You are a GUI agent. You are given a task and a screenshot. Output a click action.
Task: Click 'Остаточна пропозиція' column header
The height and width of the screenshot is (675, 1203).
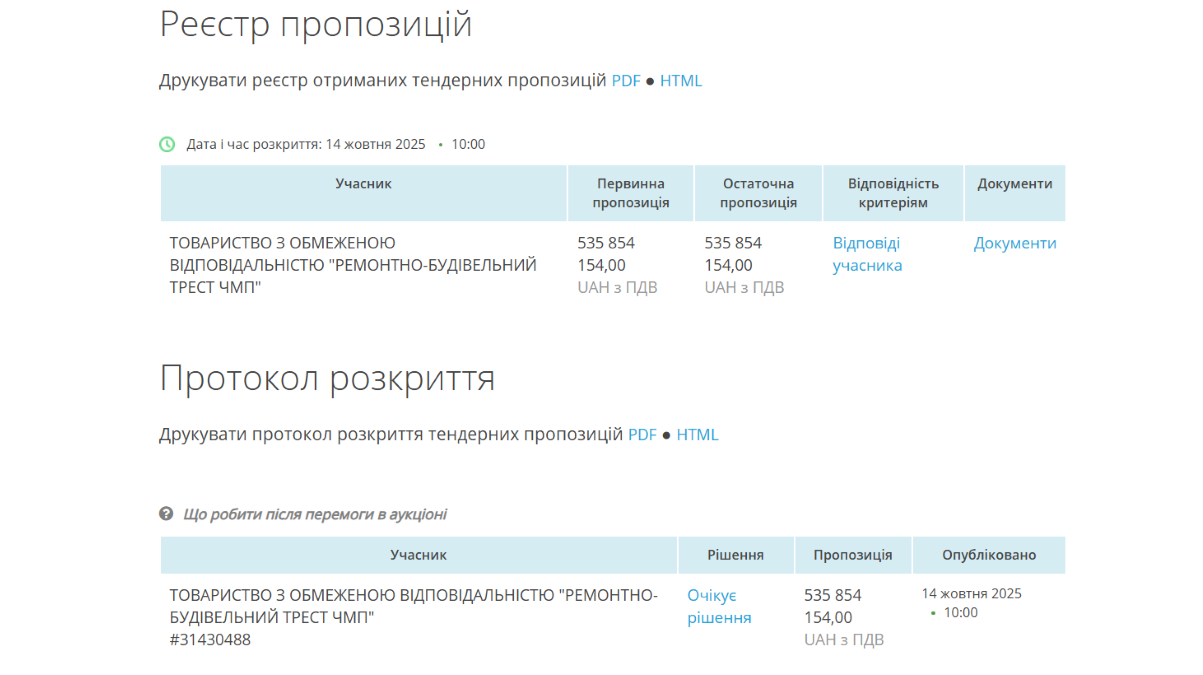pyautogui.click(x=758, y=193)
